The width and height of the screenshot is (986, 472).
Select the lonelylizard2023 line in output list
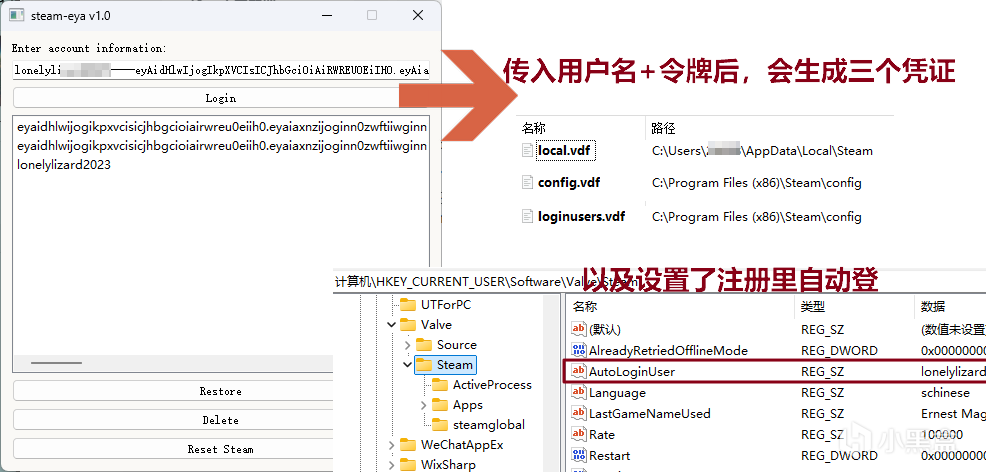click(64, 165)
